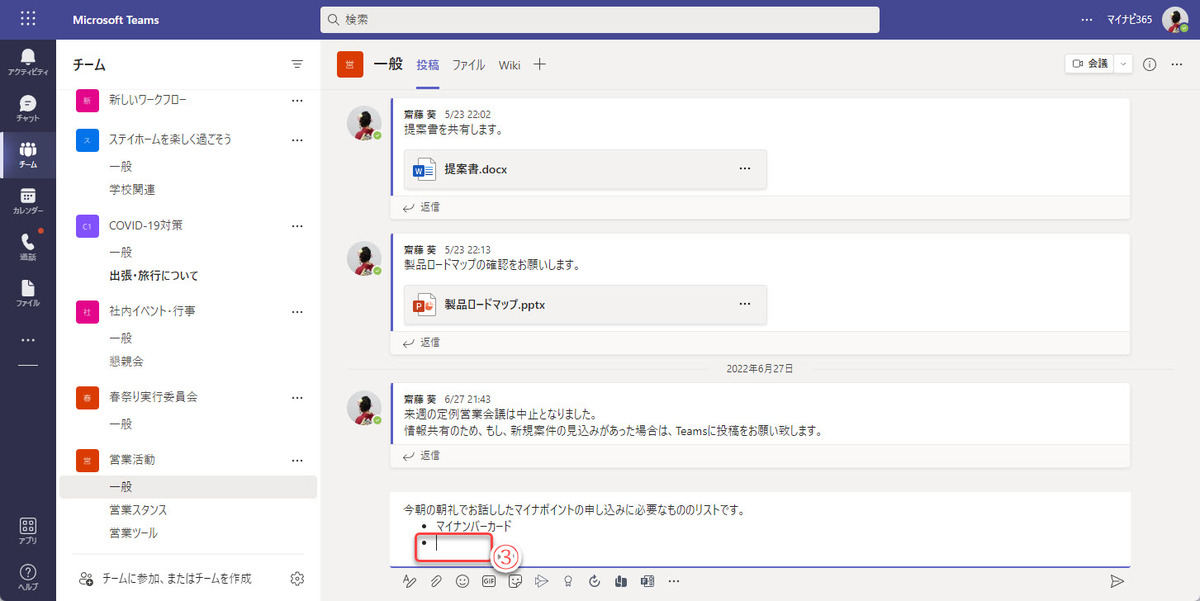The width and height of the screenshot is (1200, 601).
Task: Open Calendar in the left rail
Action: coord(28,201)
